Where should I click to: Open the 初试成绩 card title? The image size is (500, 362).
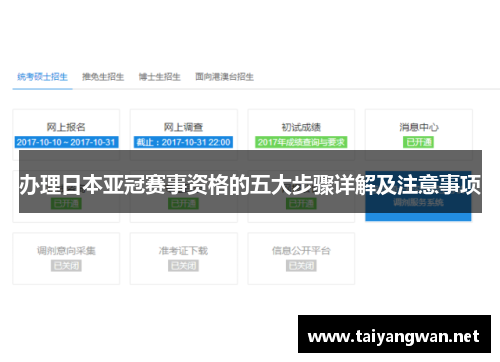[x=301, y=127]
